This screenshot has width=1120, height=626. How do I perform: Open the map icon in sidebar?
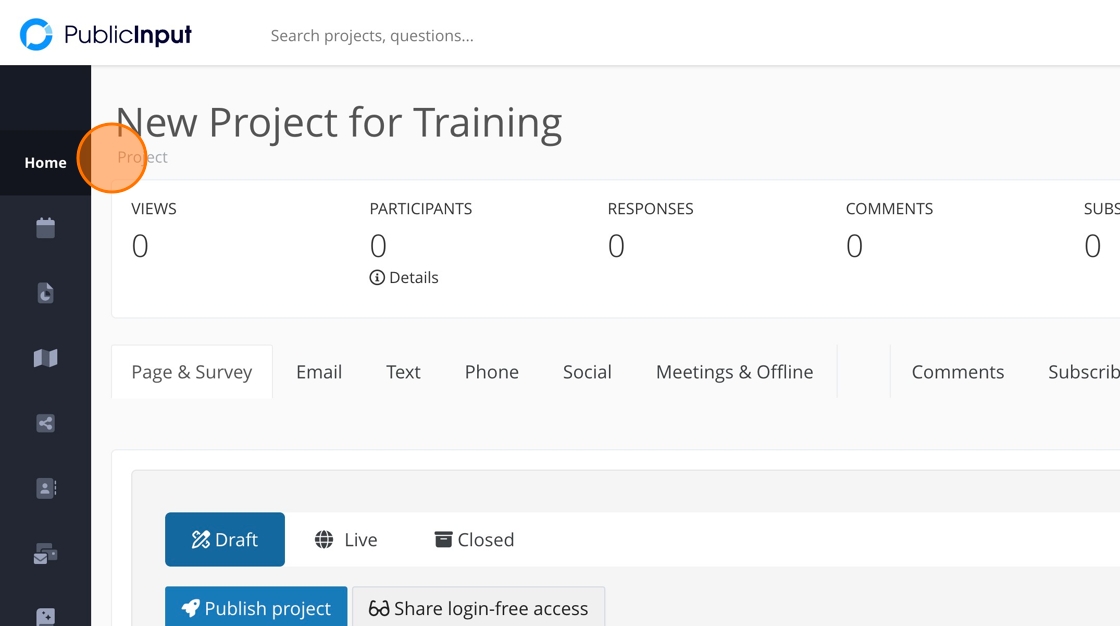coord(45,358)
